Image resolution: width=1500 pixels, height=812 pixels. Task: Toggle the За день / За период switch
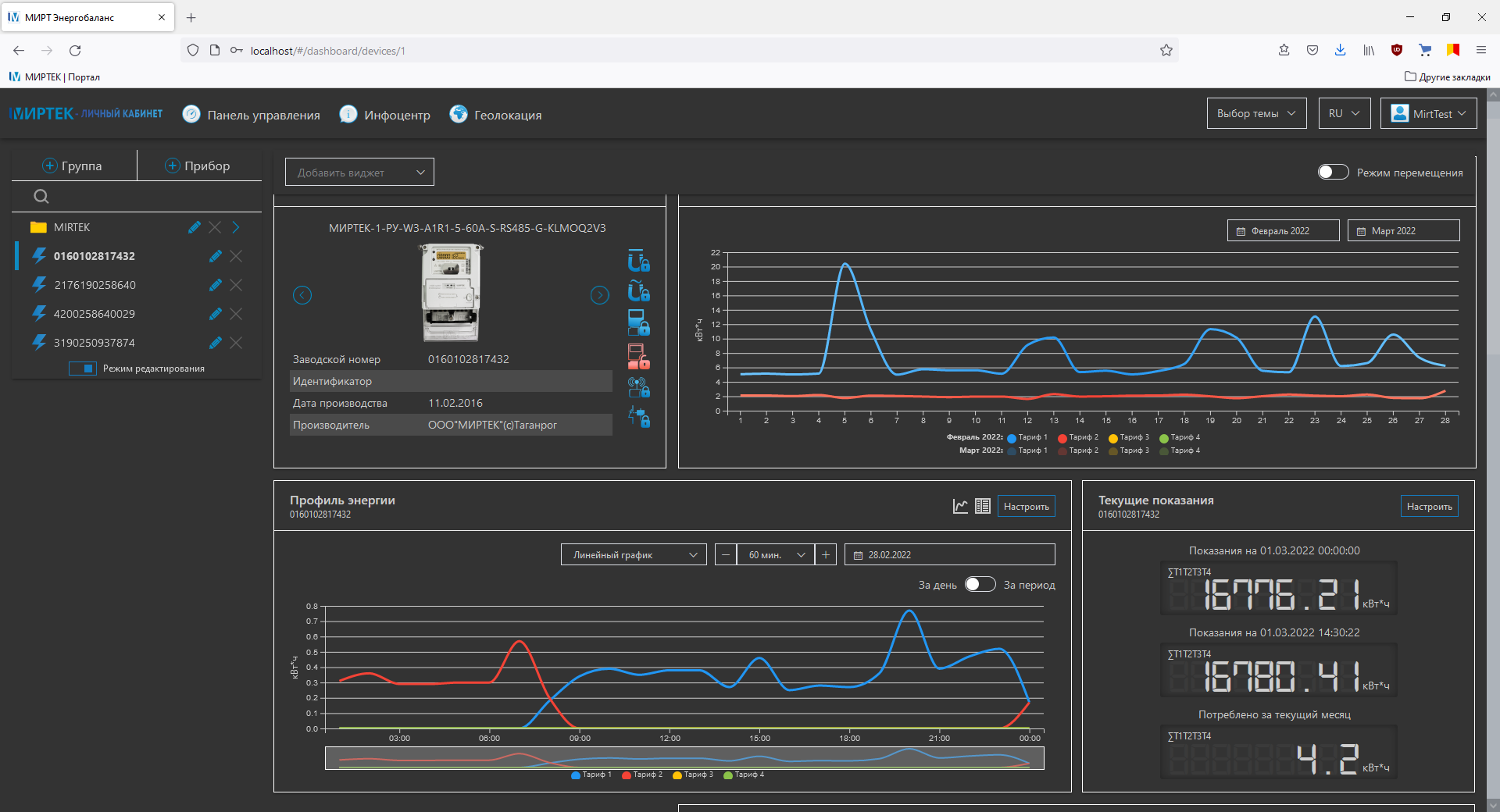coord(980,584)
